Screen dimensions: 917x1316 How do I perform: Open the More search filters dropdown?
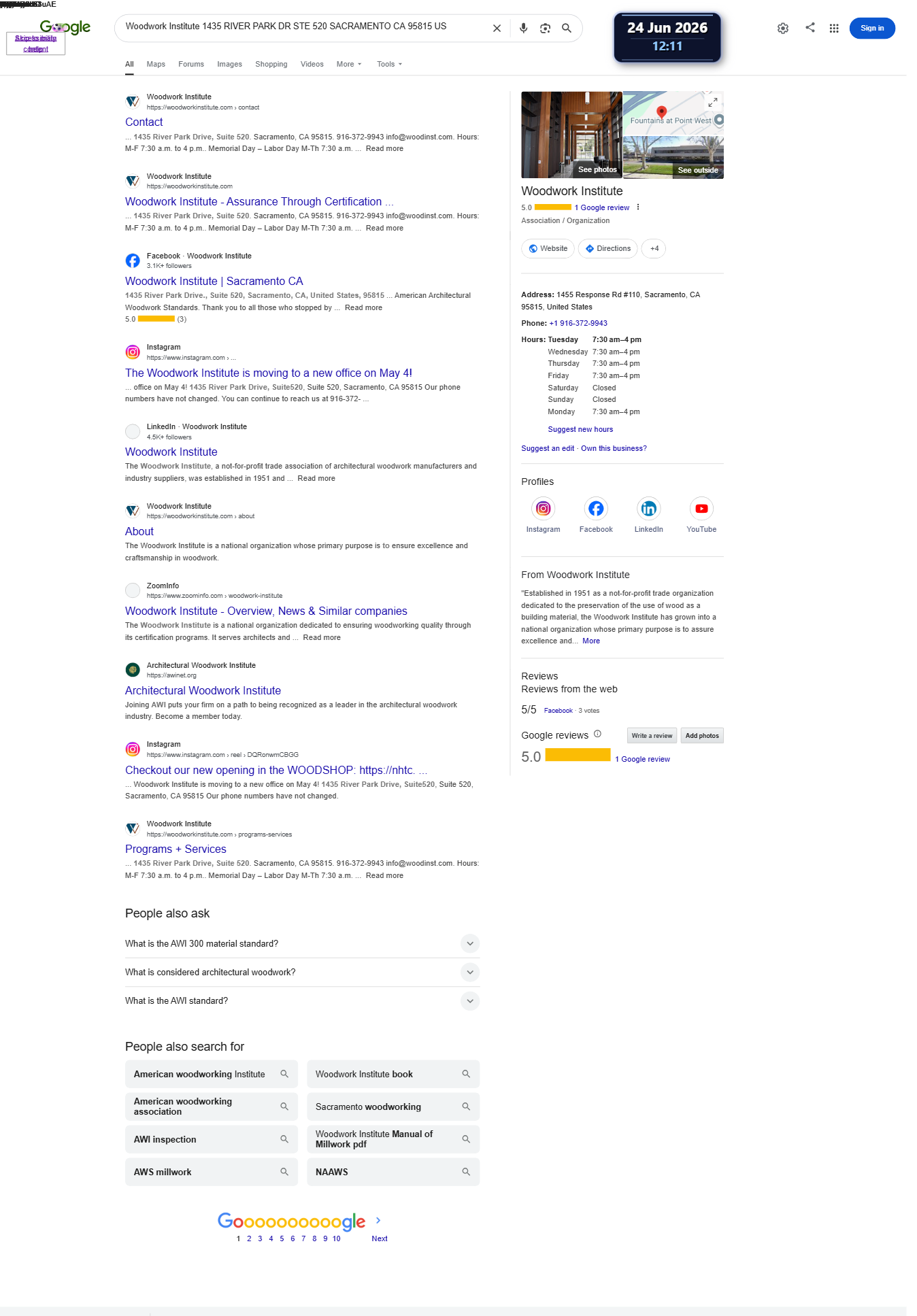pos(349,64)
